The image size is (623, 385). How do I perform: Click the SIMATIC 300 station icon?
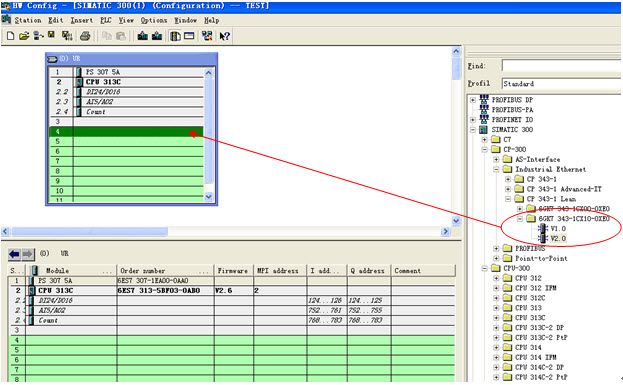pos(484,130)
